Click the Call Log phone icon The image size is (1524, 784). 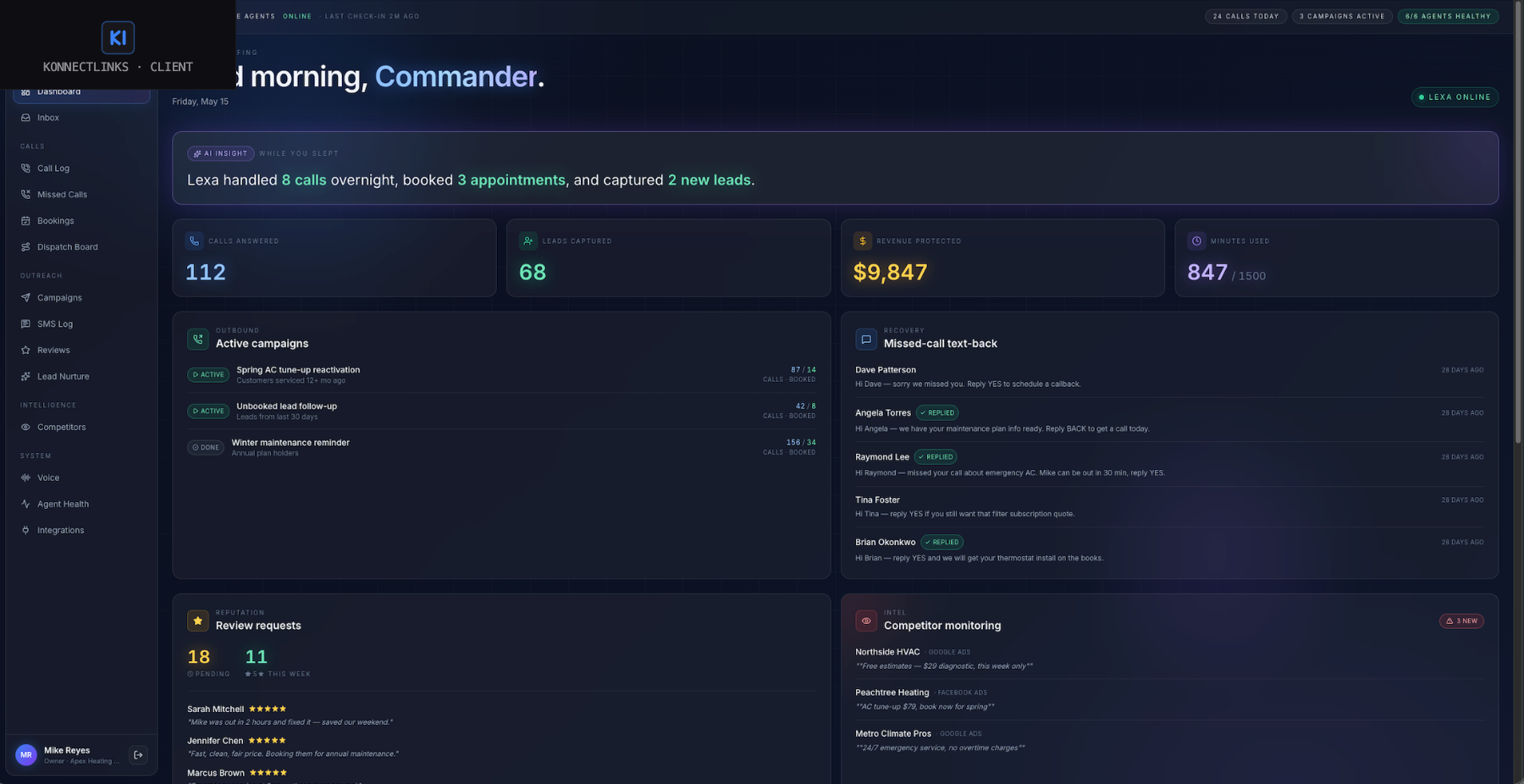coord(25,168)
